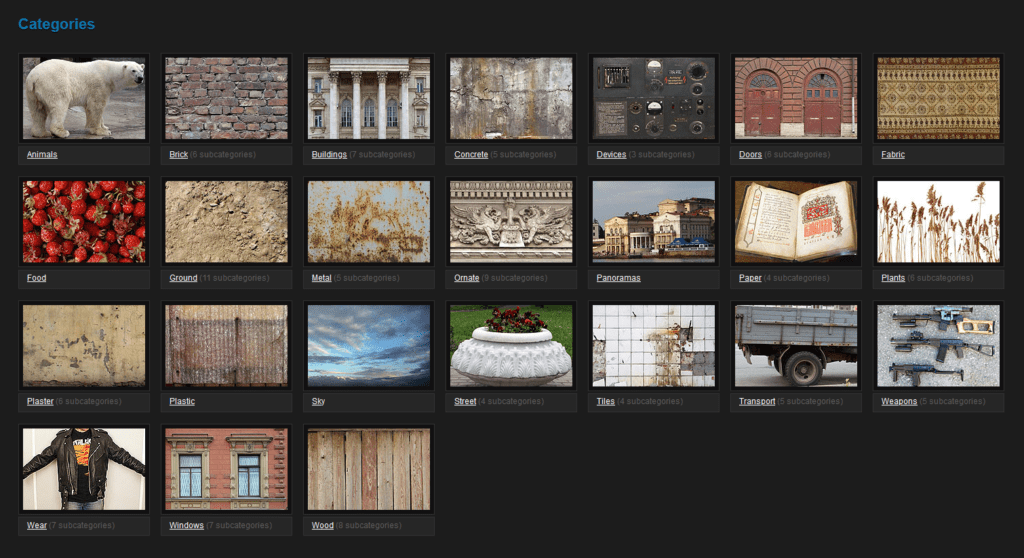Click the Doors text link
This screenshot has width=1024, height=558.
[x=750, y=155]
